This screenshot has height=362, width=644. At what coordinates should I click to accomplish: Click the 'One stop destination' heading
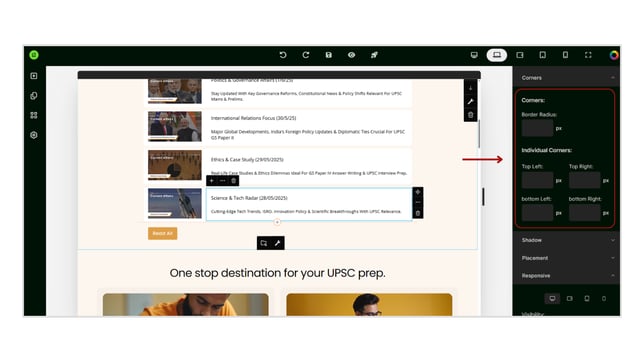(278, 273)
